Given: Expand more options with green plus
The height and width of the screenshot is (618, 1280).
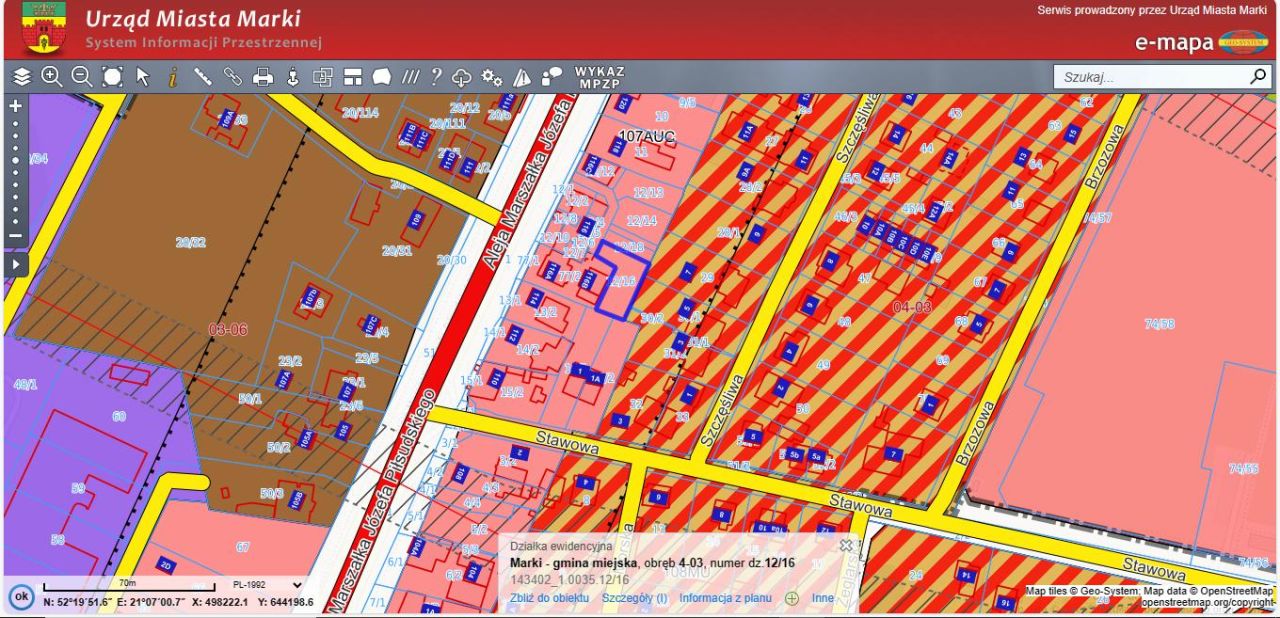Looking at the screenshot, I should pyautogui.click(x=792, y=599).
